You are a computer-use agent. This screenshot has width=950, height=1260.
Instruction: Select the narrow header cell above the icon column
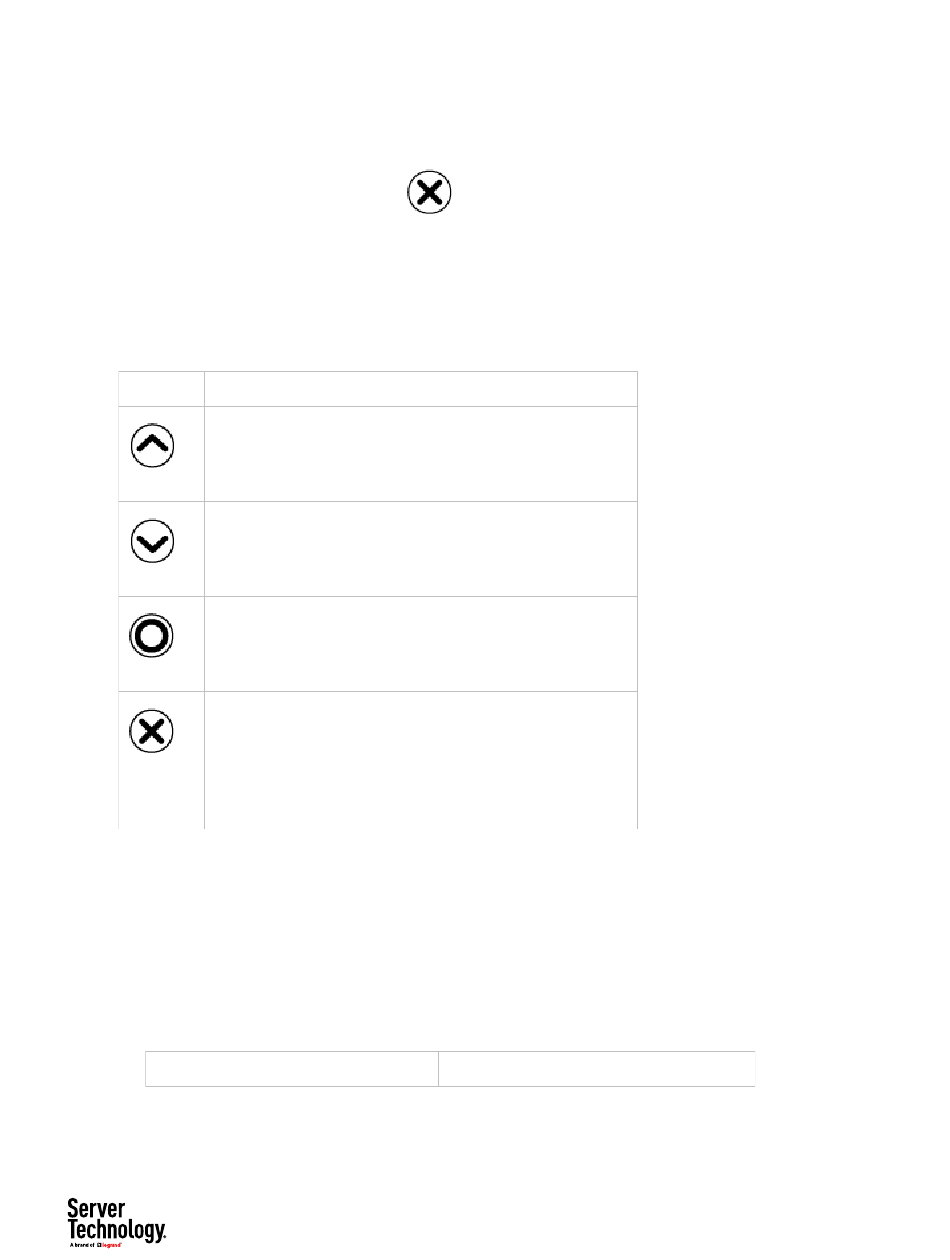(x=161, y=389)
